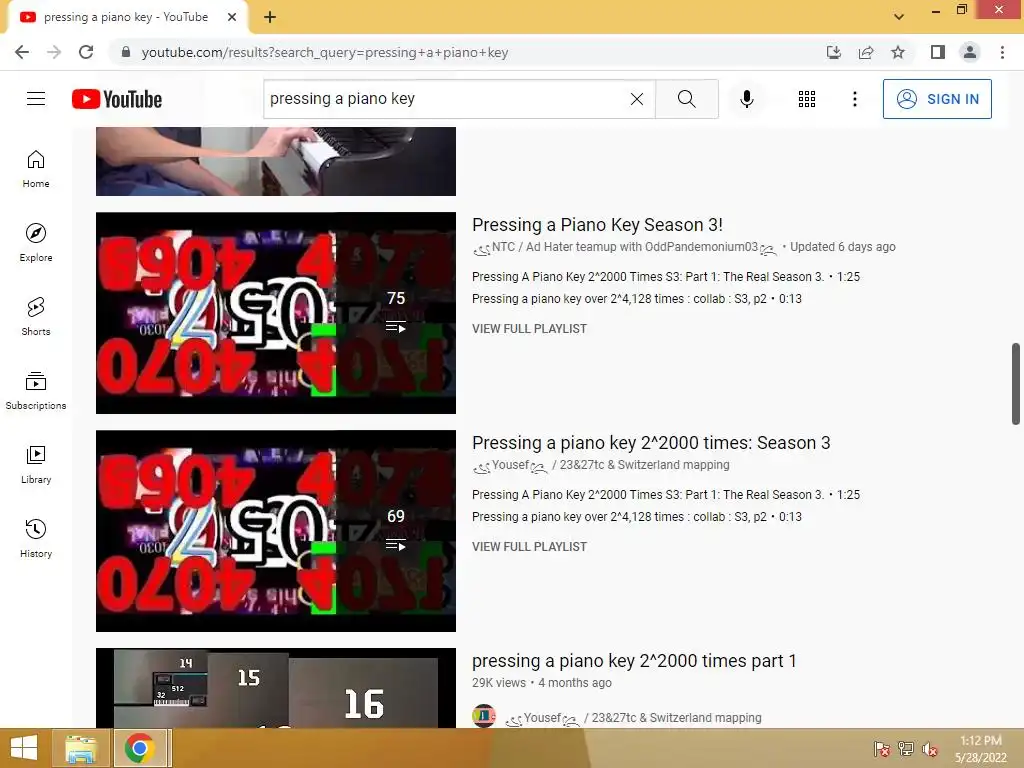
Task: Click the 75-video playlist thumbnail
Action: [x=276, y=313]
